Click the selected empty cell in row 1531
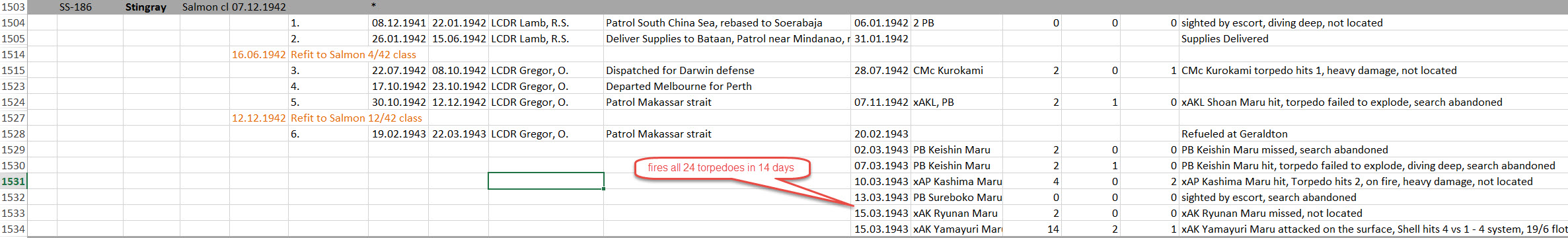 [x=546, y=181]
